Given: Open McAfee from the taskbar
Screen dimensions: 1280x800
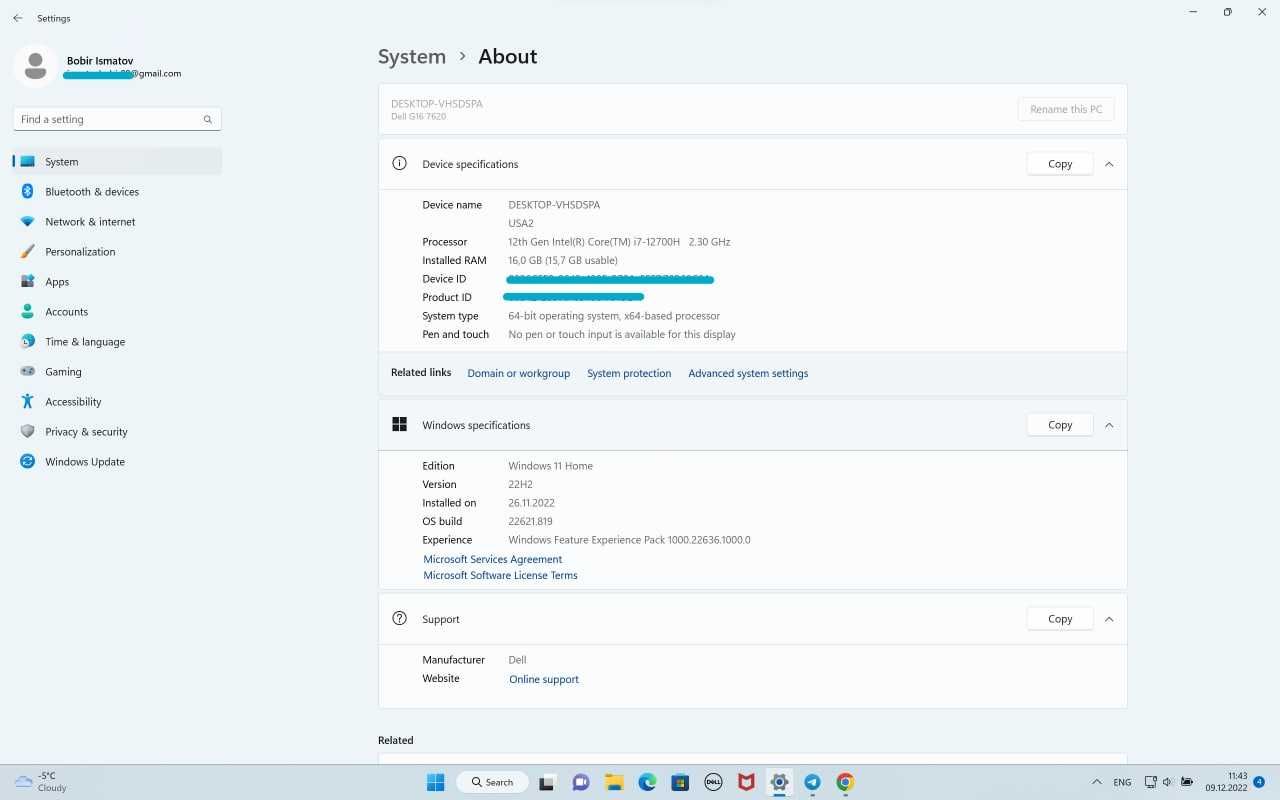Looking at the screenshot, I should tap(746, 782).
